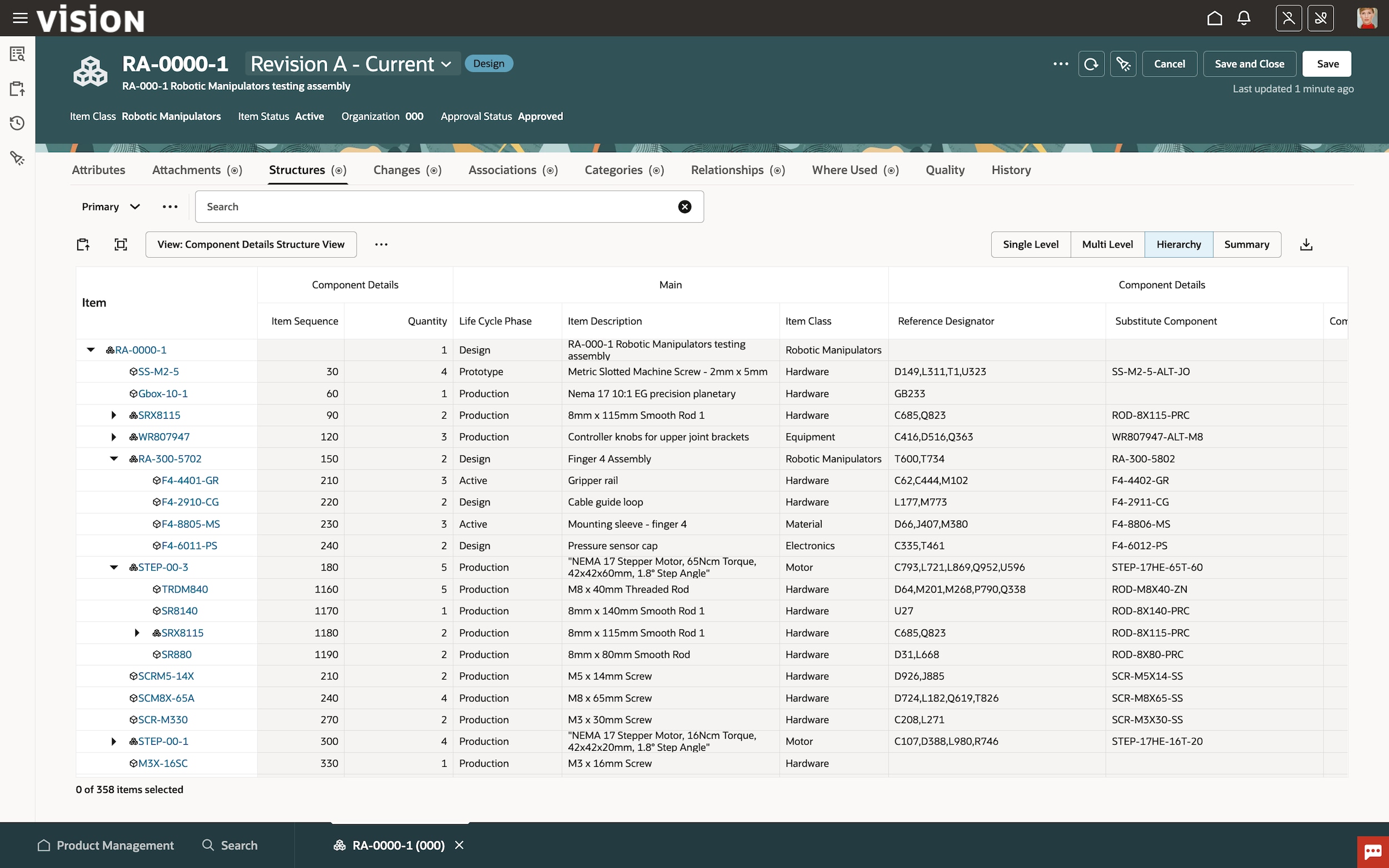Open the home icon in header

point(1215,18)
